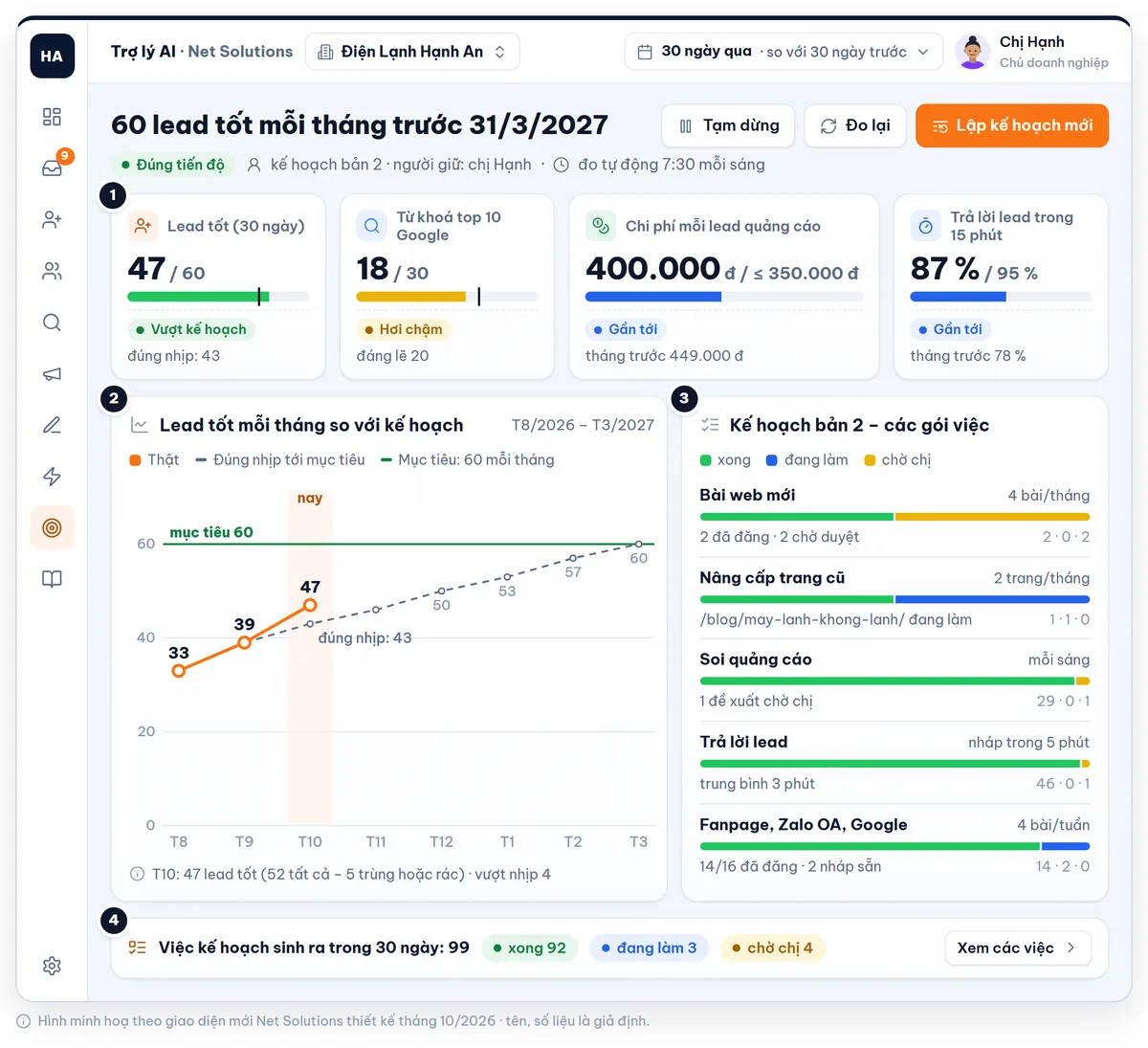Click the Net Solutions breadcrumb text
This screenshot has width=1148, height=1048.
point(240,52)
